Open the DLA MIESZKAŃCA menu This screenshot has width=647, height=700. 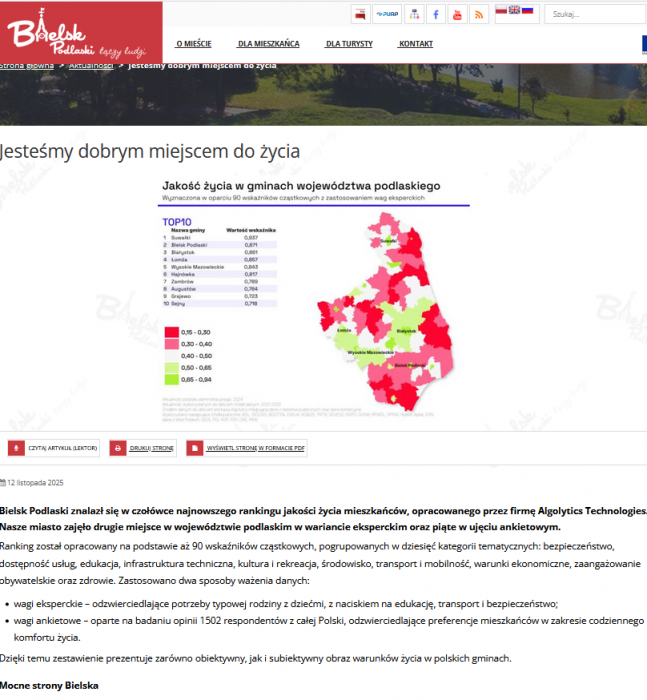click(x=268, y=45)
